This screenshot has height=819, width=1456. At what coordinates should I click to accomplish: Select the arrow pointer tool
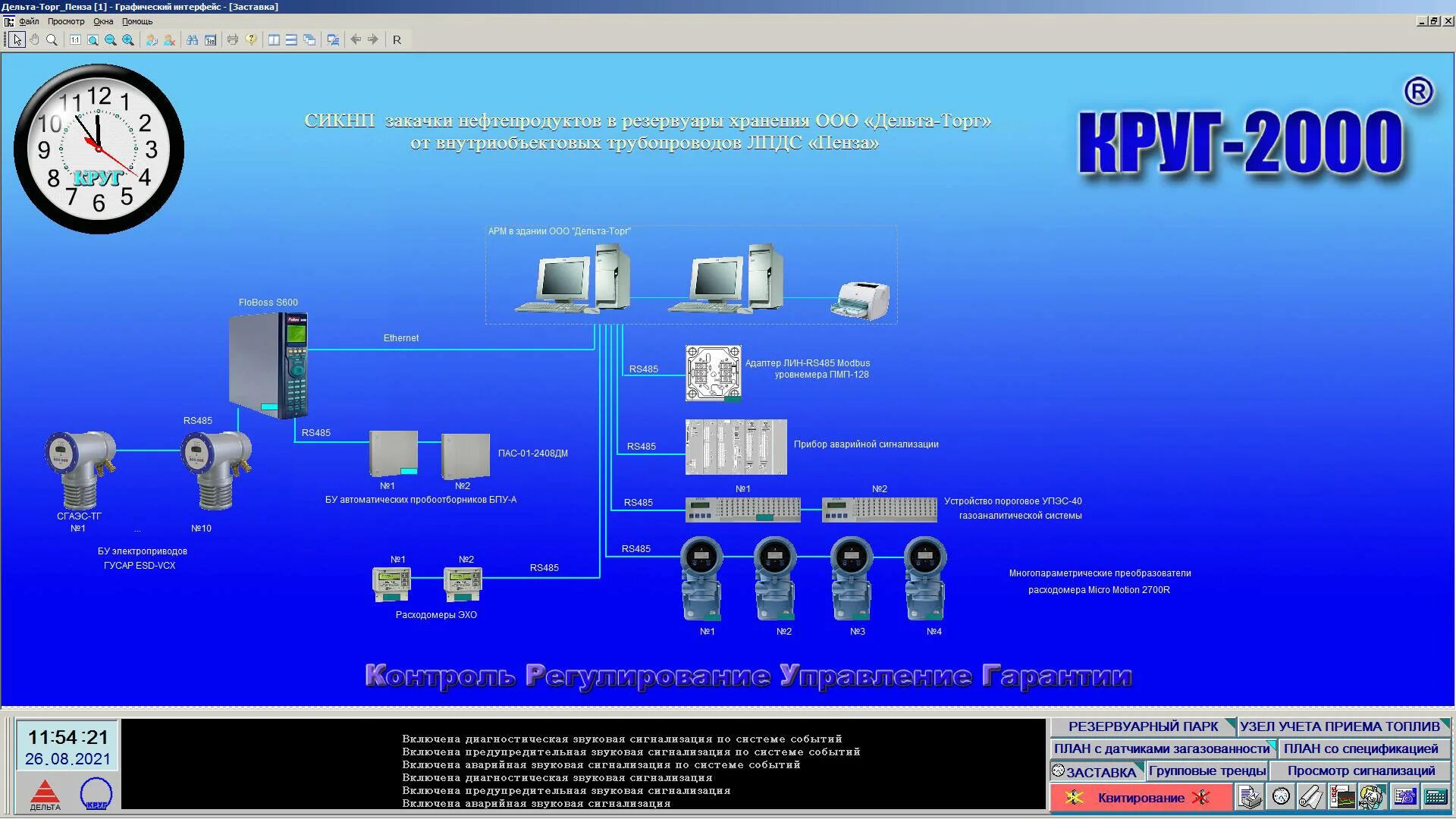(17, 39)
